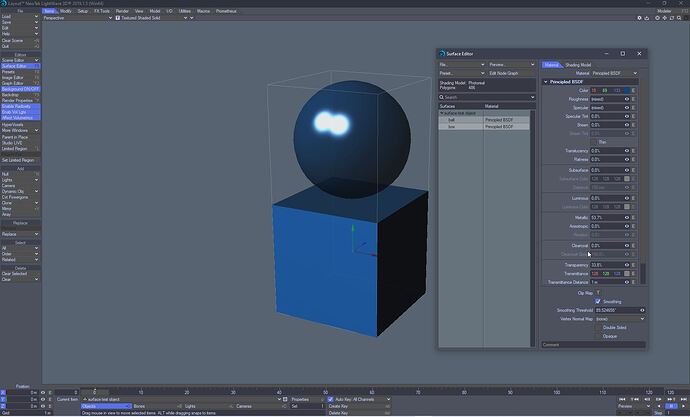
Task: Open envelope E button for Clearcoat
Action: coord(634,246)
